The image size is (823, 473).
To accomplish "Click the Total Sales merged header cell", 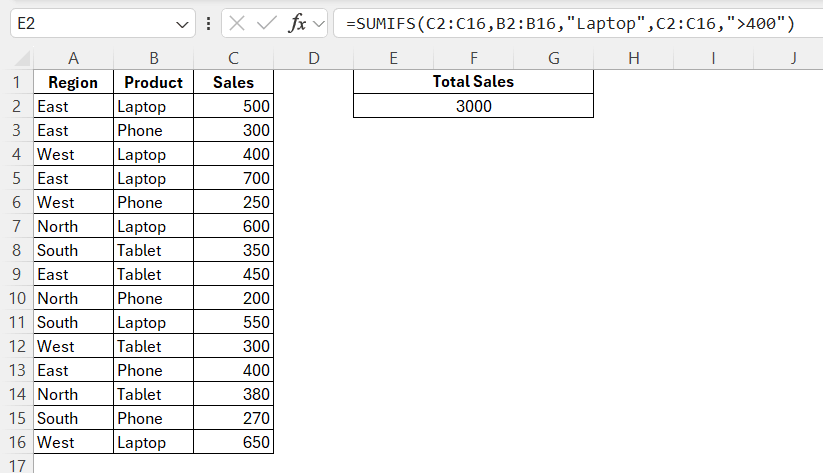I will point(473,82).
